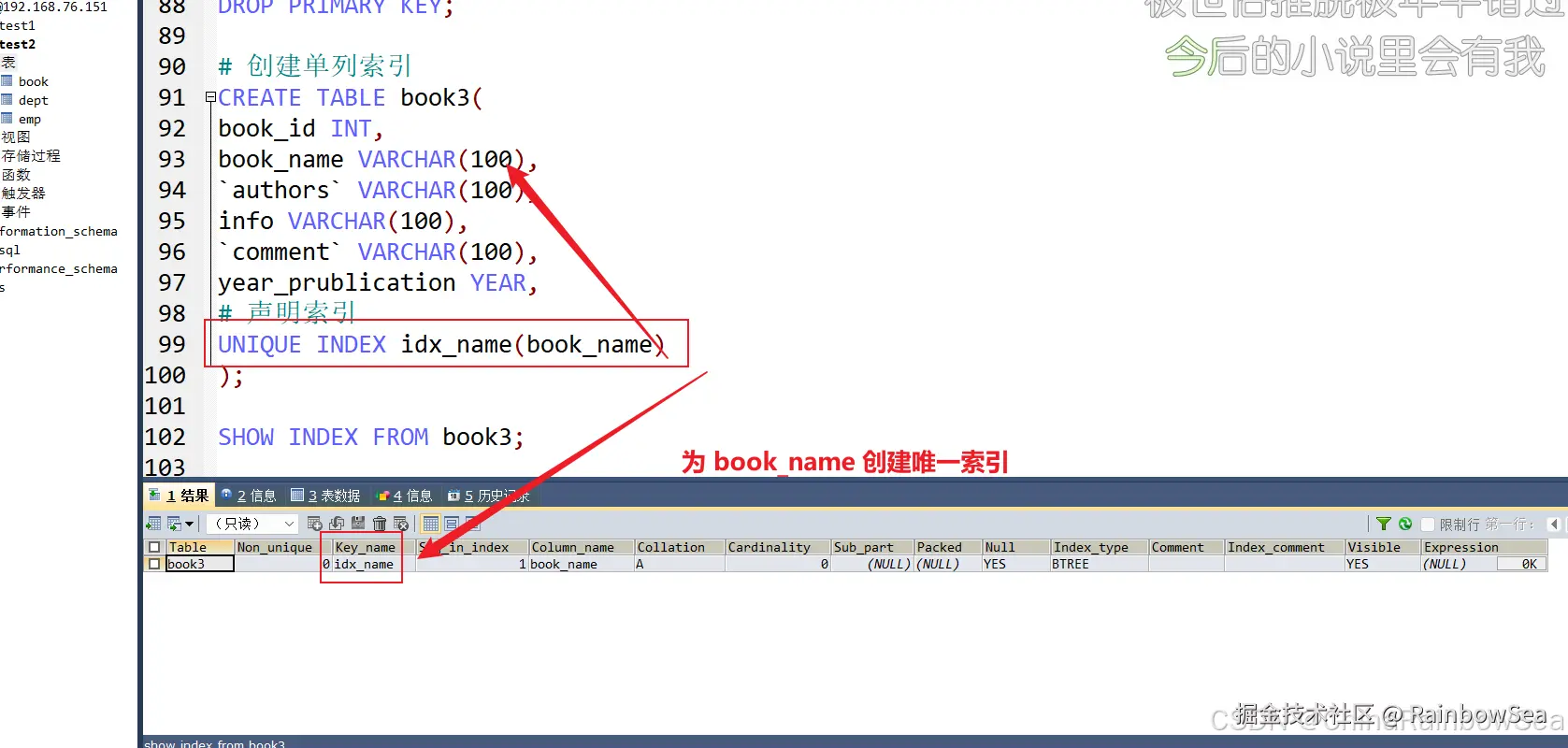Viewport: 1568px width, 748px height.
Task: Open the 函数 functions folder
Action: click(16, 174)
